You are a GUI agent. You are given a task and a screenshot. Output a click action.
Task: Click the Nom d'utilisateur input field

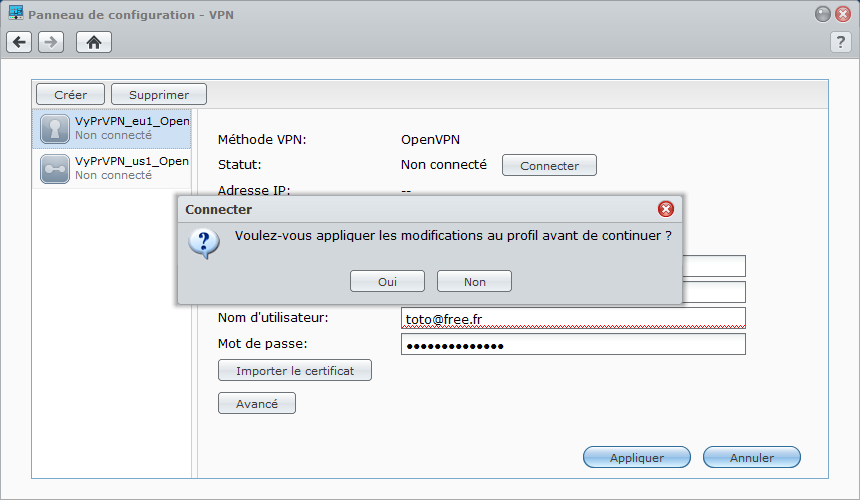(x=573, y=318)
